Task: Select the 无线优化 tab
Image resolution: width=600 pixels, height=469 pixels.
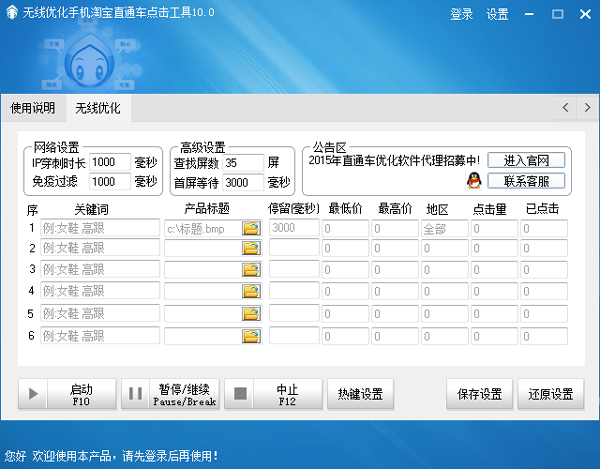Action: (x=98, y=108)
